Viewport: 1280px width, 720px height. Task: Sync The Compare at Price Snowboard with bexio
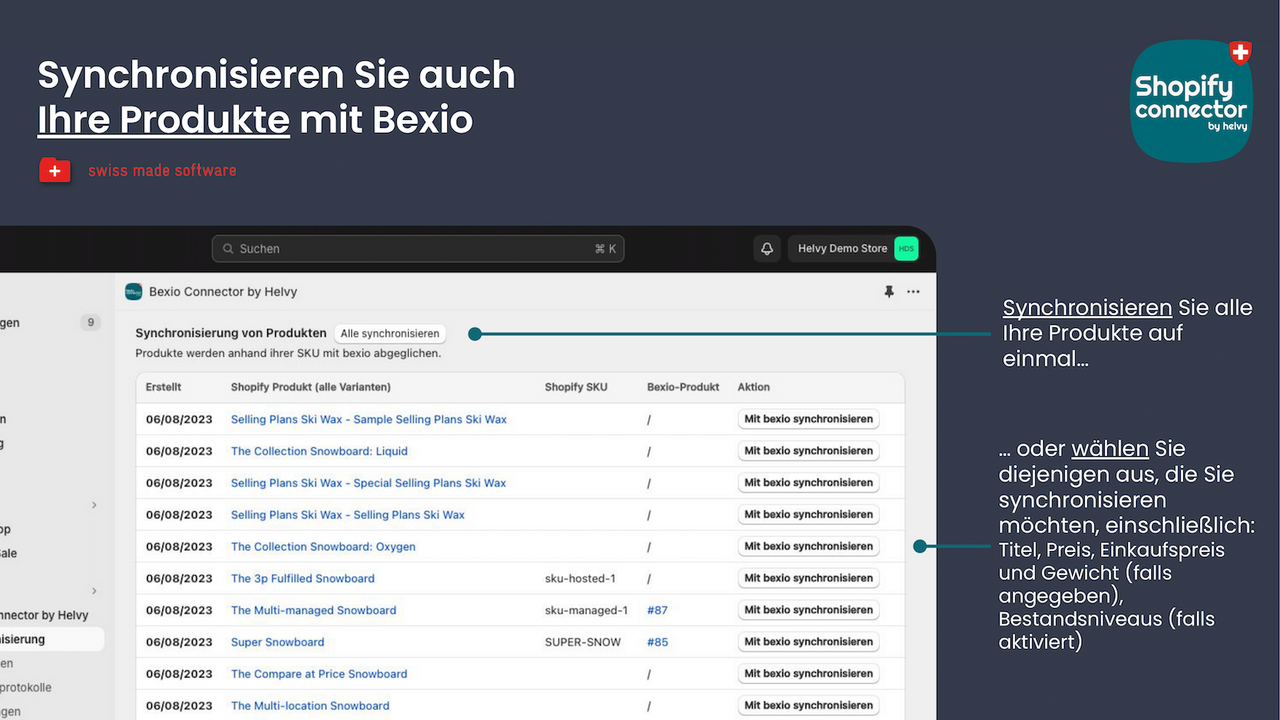(x=808, y=674)
